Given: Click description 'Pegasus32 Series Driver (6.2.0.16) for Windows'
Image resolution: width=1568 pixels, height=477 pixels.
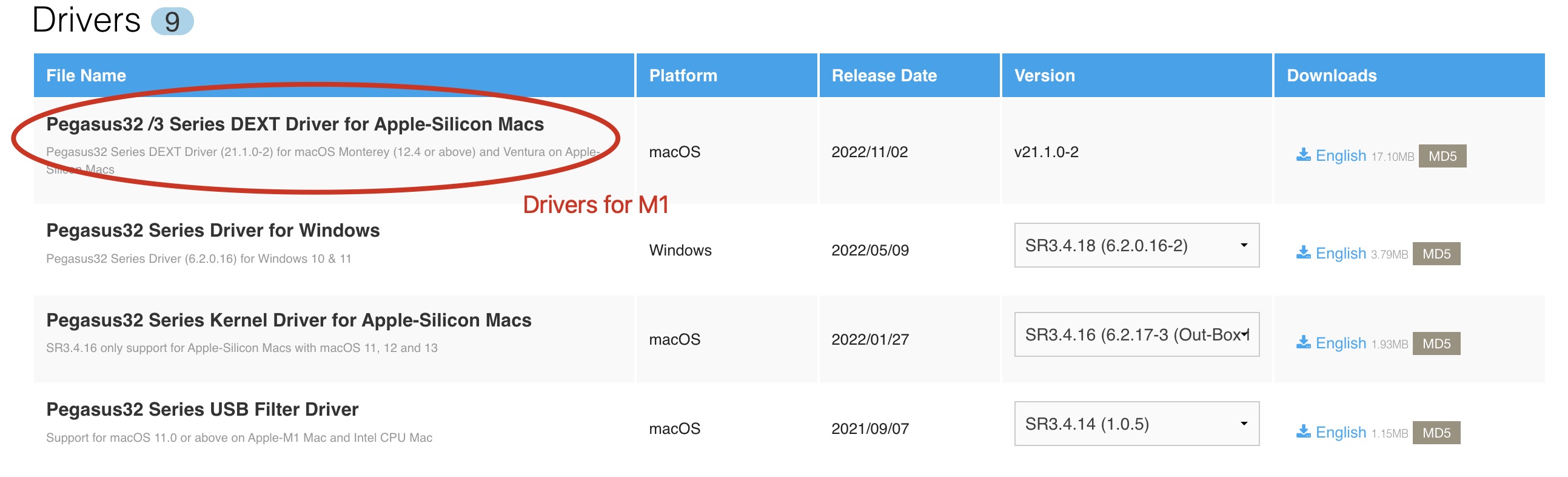Looking at the screenshot, I should tap(198, 259).
